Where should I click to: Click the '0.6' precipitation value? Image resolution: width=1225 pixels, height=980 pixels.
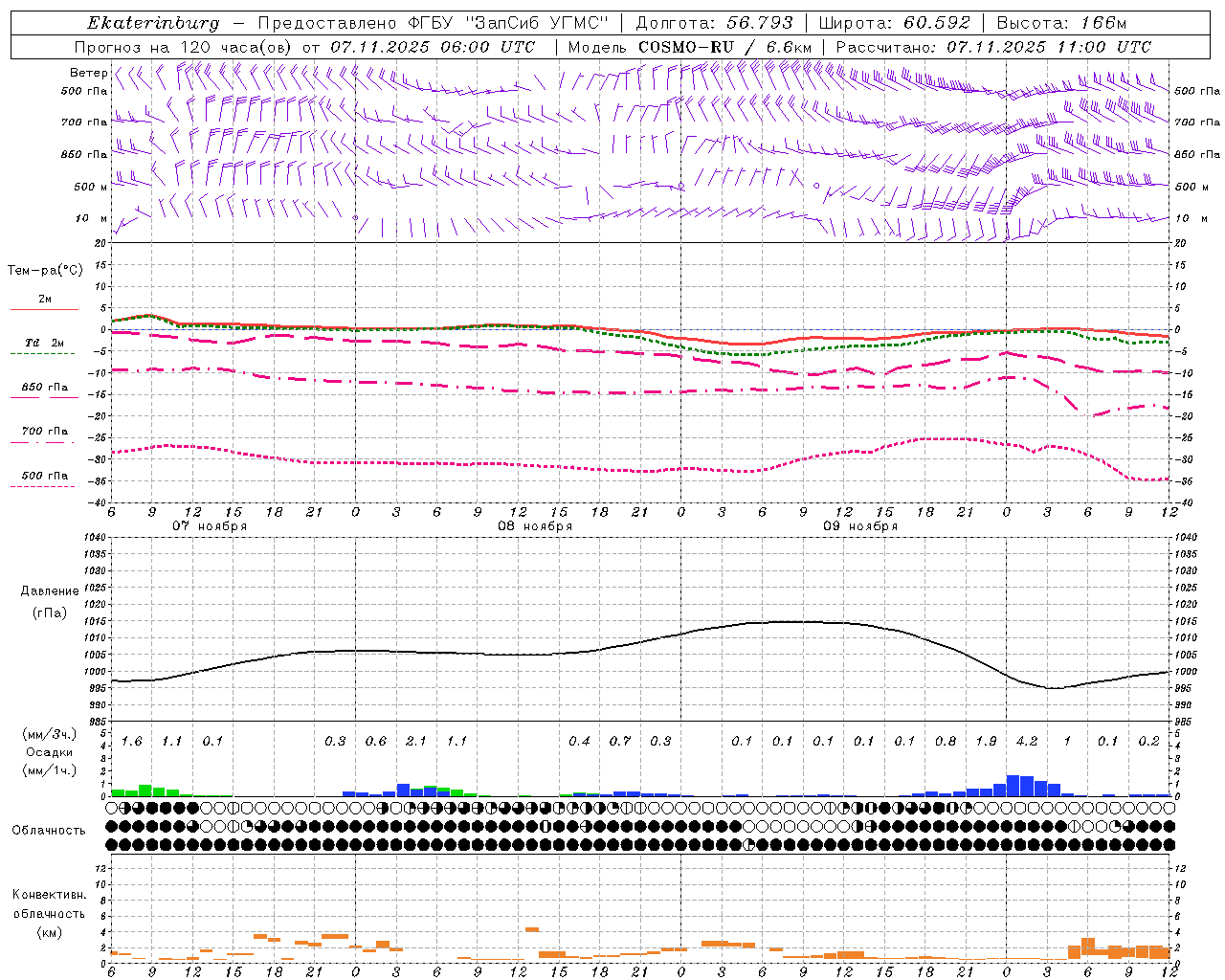376,742
